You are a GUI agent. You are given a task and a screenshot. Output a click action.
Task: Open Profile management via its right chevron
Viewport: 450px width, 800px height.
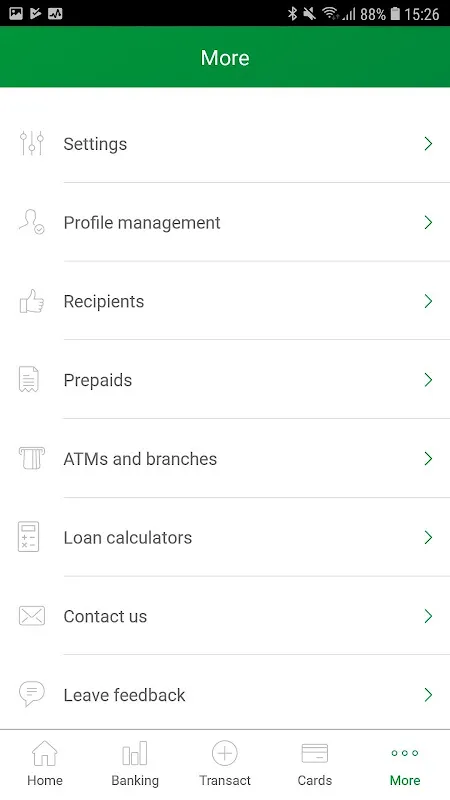[428, 222]
